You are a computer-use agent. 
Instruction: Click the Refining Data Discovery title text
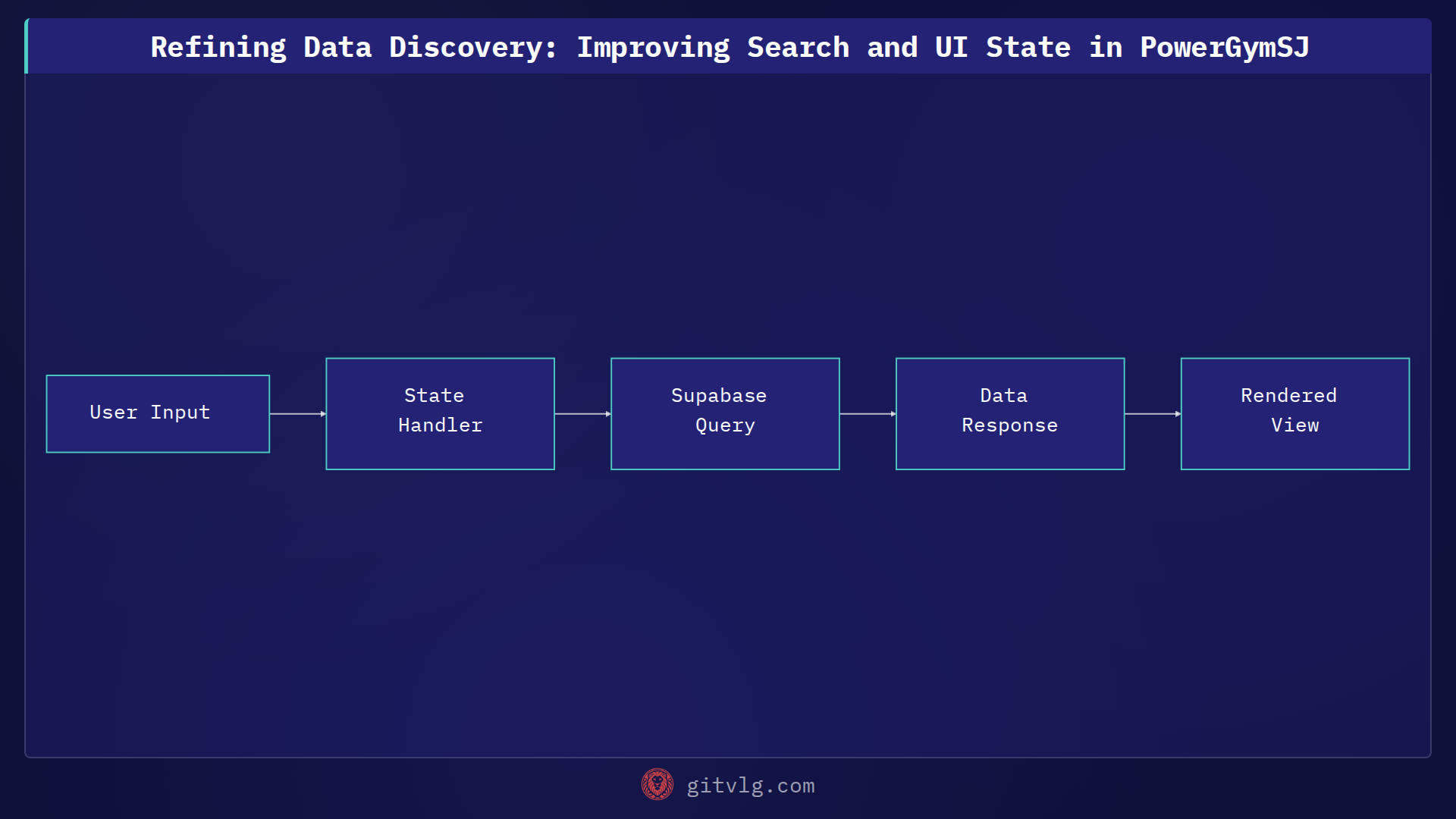pyautogui.click(x=730, y=47)
